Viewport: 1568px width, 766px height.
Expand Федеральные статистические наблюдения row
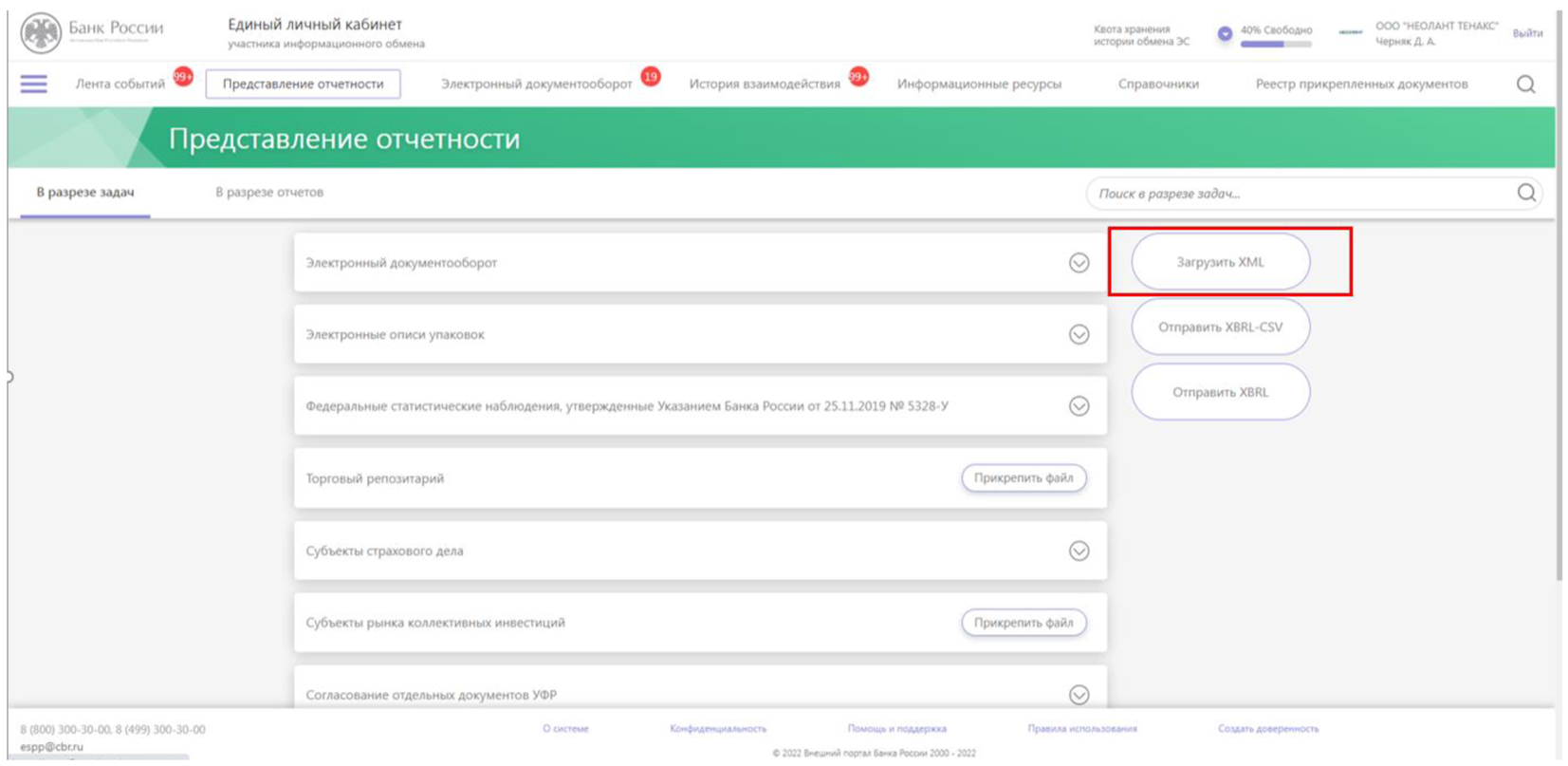click(x=1079, y=406)
